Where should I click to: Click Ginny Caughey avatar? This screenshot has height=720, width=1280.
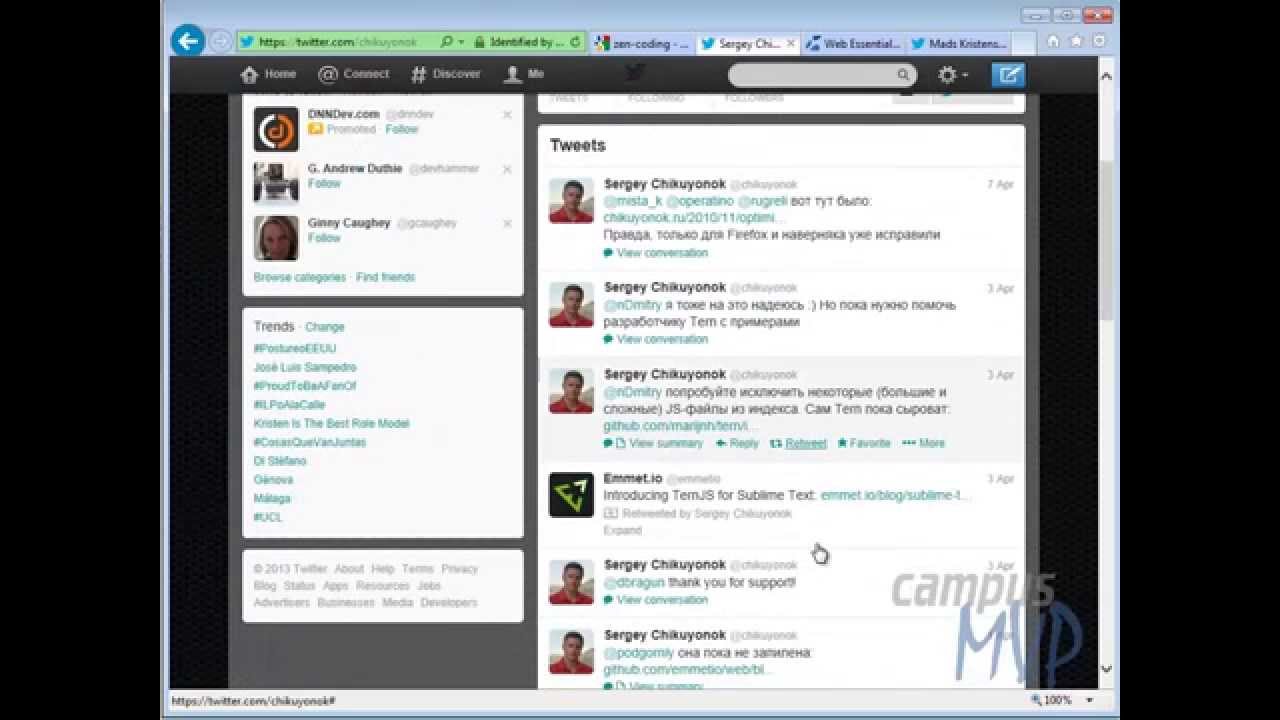pos(276,238)
